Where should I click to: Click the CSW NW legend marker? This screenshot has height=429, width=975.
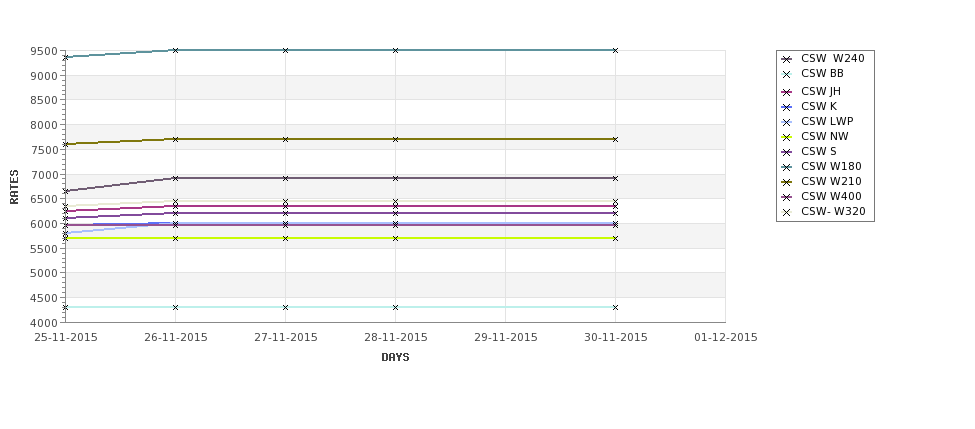787,137
